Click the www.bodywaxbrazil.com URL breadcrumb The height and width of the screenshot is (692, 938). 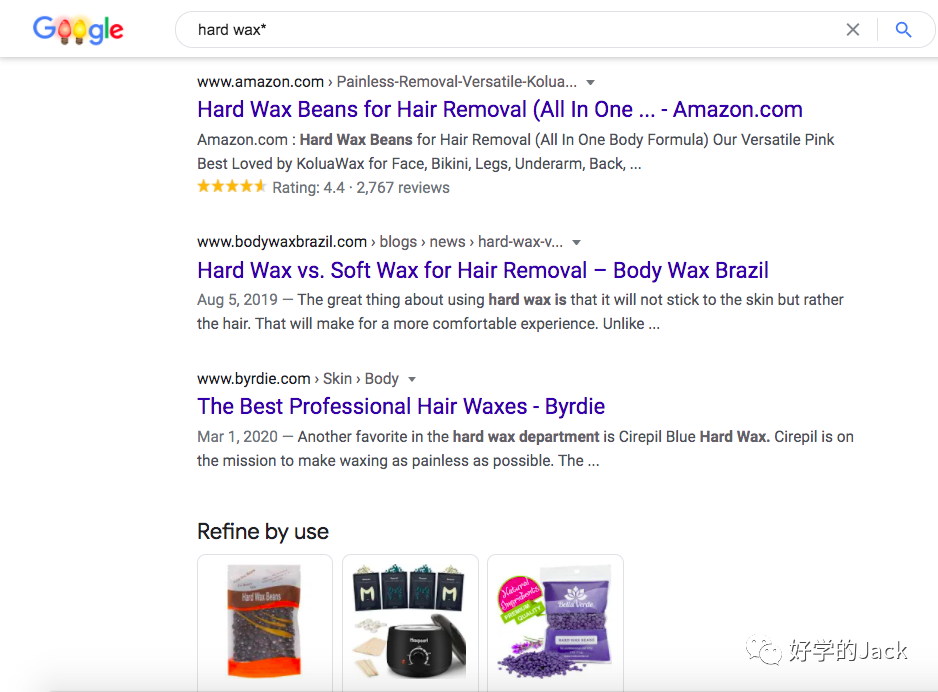coord(282,242)
